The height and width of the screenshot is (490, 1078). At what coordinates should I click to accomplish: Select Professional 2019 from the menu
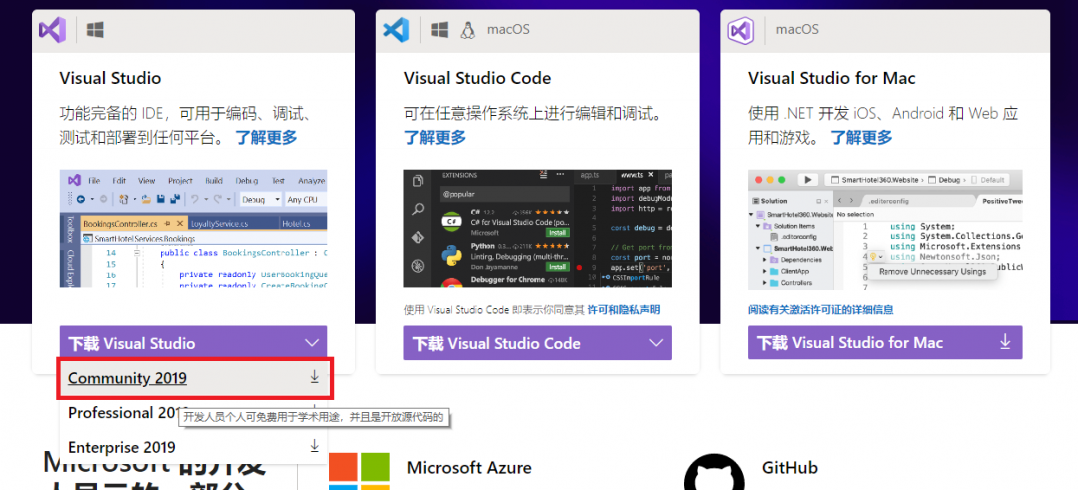[193, 413]
